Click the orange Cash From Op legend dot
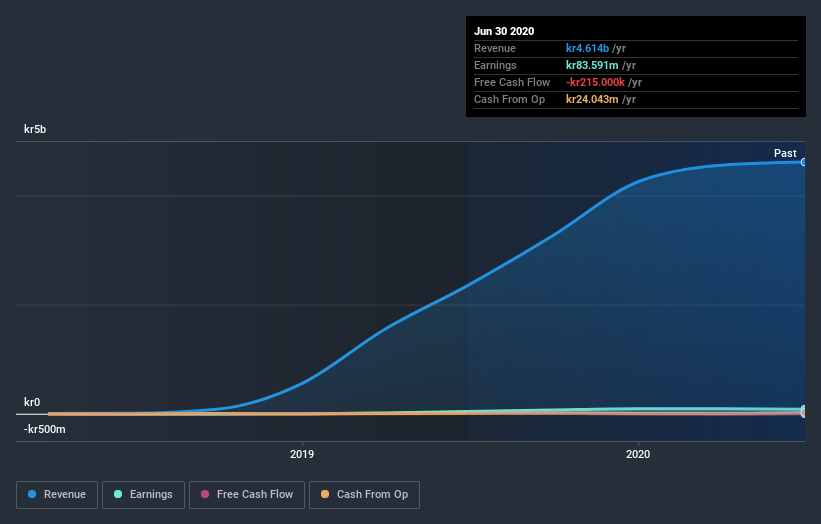This screenshot has height=524, width=821. pyautogui.click(x=325, y=494)
